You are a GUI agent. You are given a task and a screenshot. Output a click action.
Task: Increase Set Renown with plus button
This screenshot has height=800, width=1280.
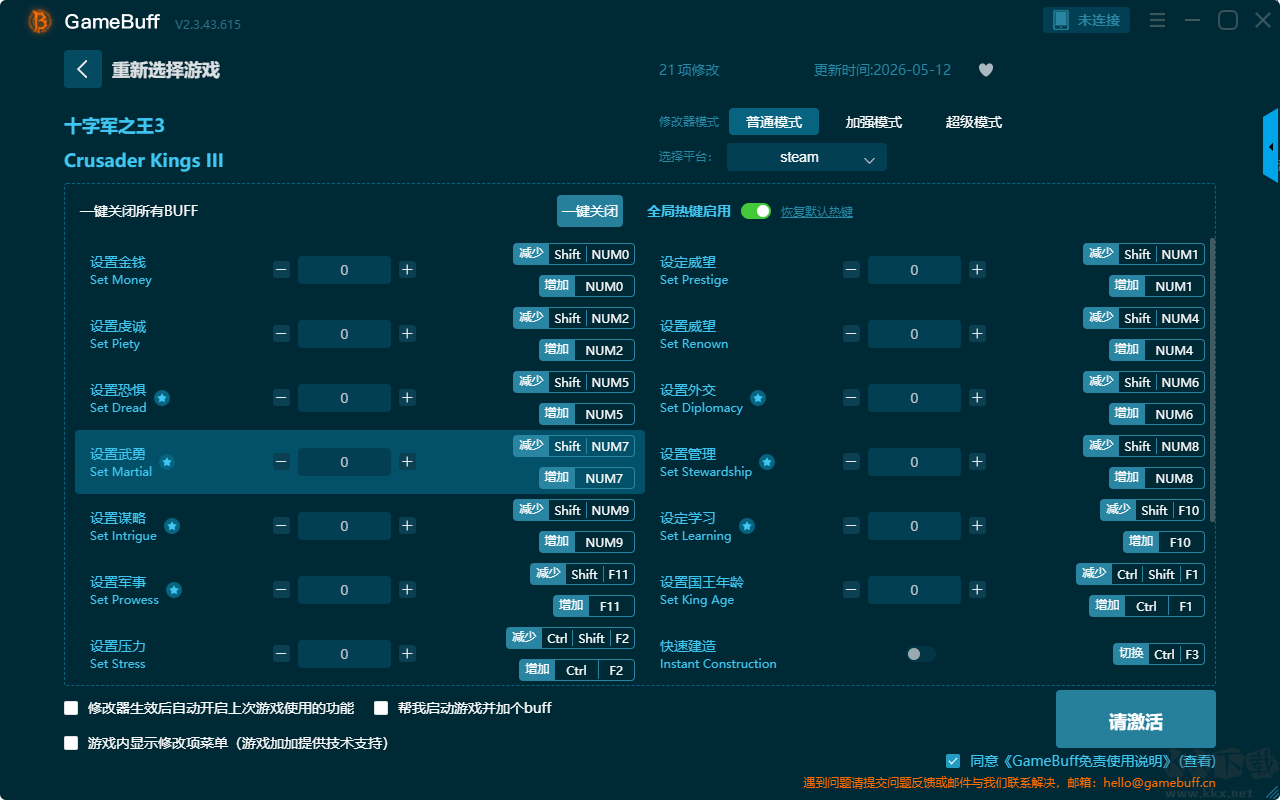pos(977,334)
